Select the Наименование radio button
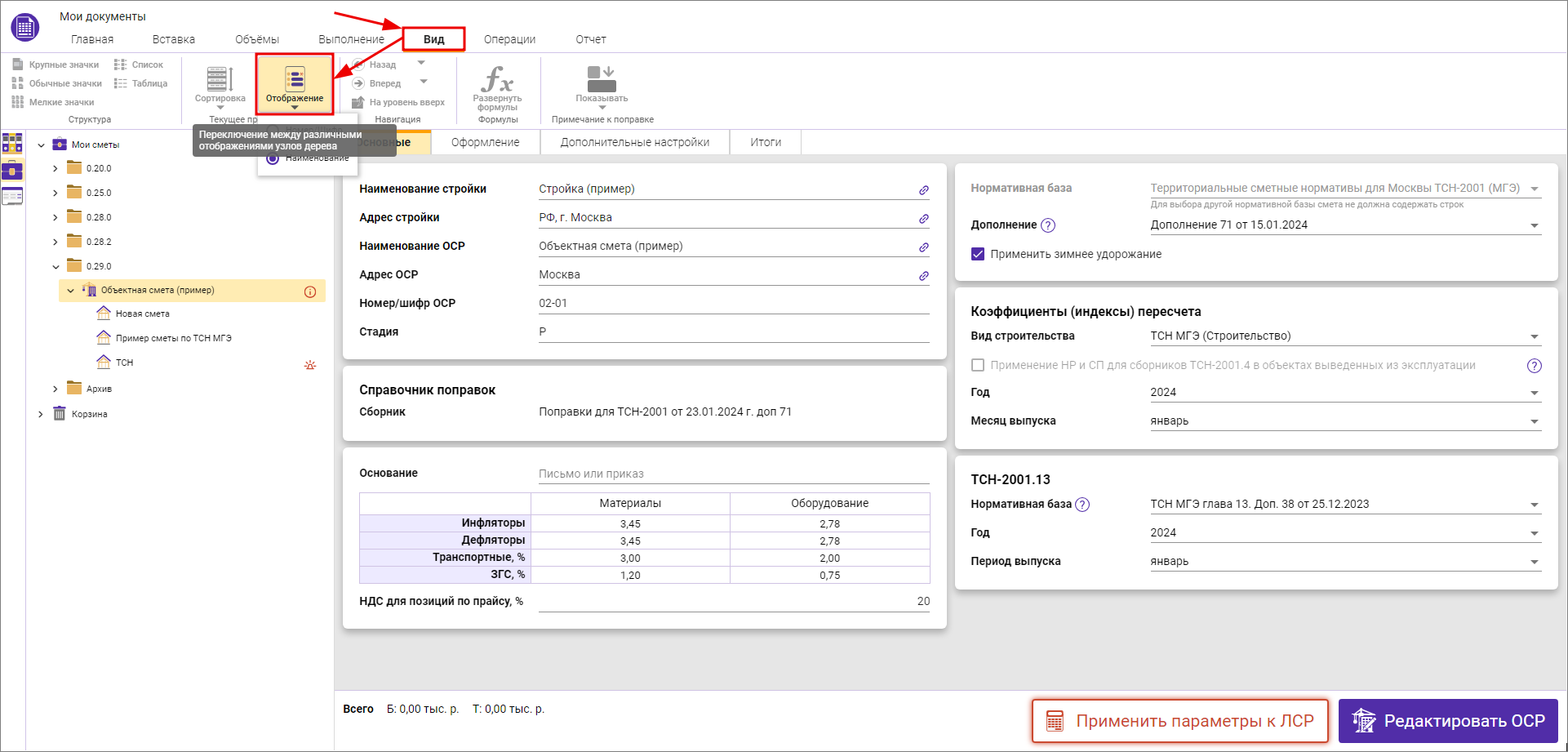Image resolution: width=1568 pixels, height=752 pixels. pos(273,158)
